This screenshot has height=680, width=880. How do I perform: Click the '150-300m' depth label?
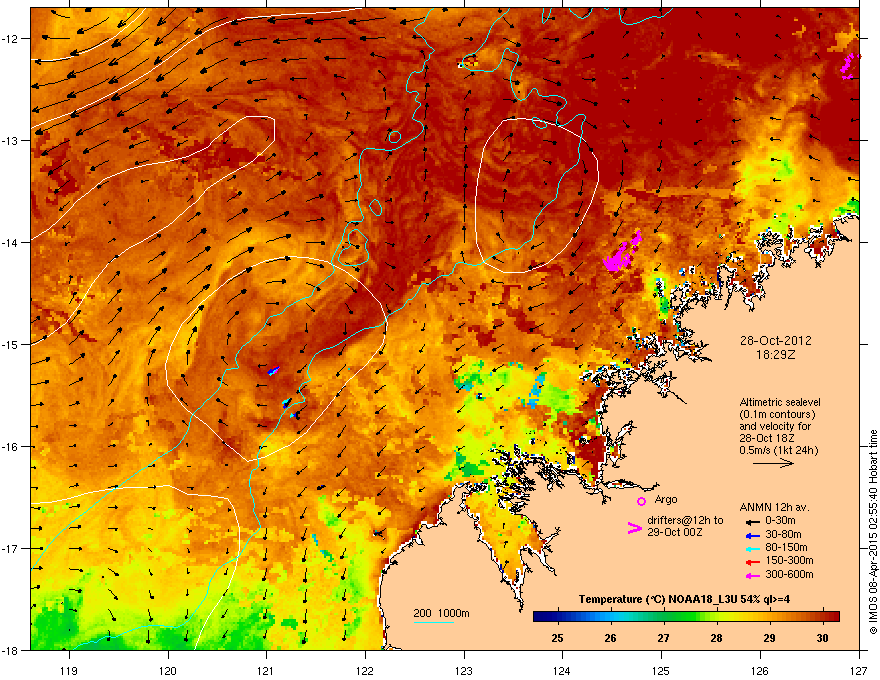pos(789,560)
